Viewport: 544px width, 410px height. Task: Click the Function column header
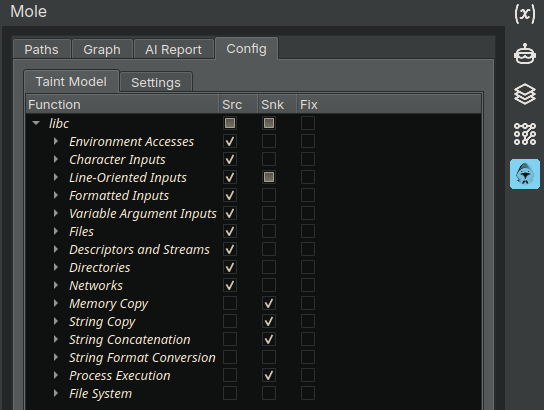(122, 104)
